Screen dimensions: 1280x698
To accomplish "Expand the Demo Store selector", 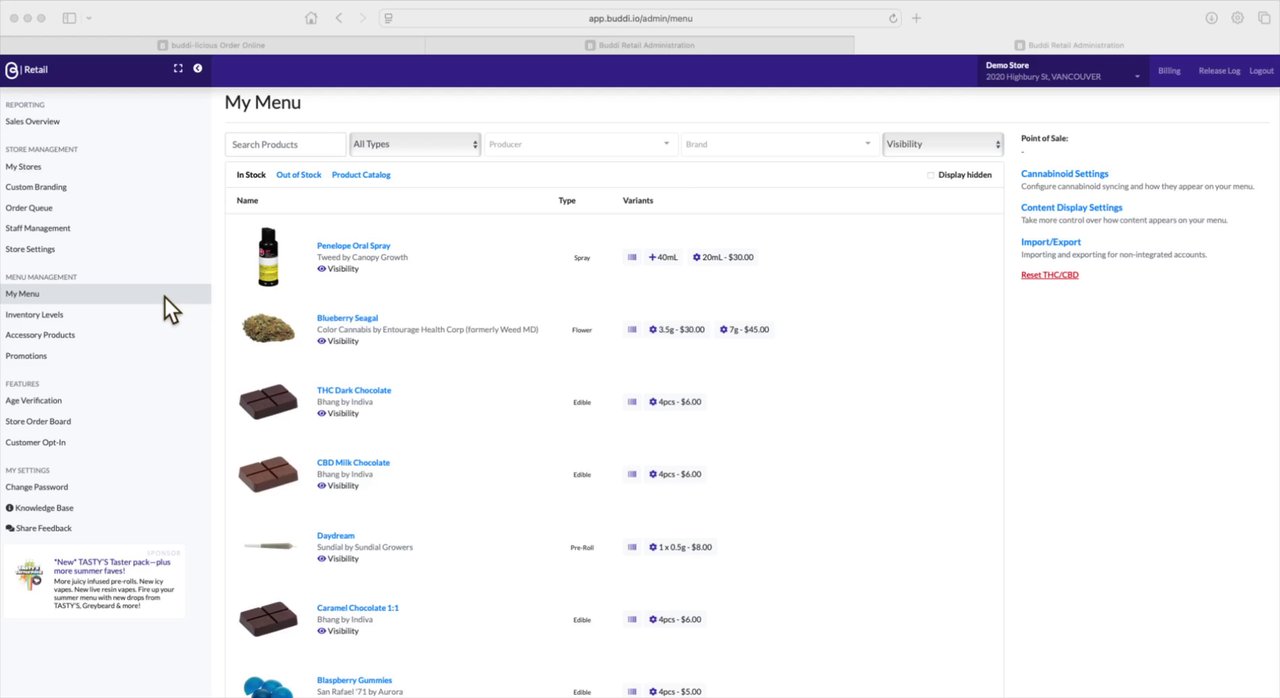I will click(1063, 71).
